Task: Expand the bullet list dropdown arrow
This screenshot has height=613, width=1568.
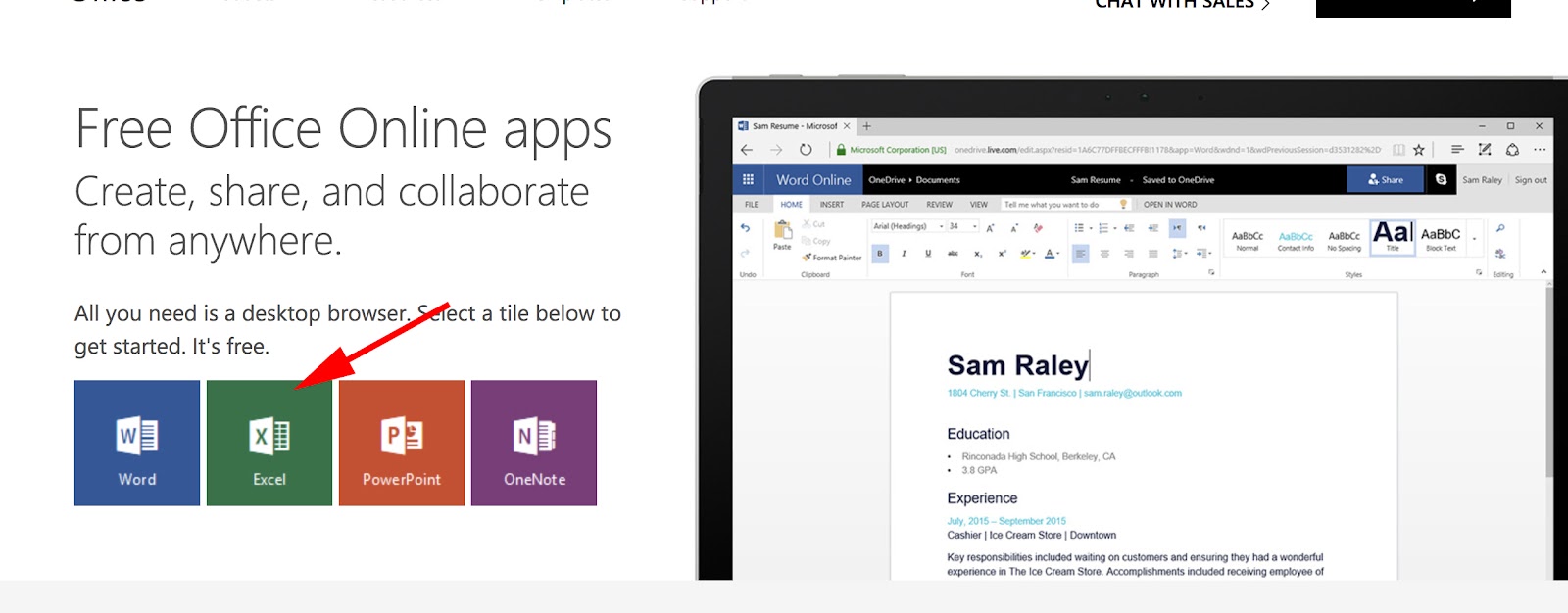Action: 1091,228
